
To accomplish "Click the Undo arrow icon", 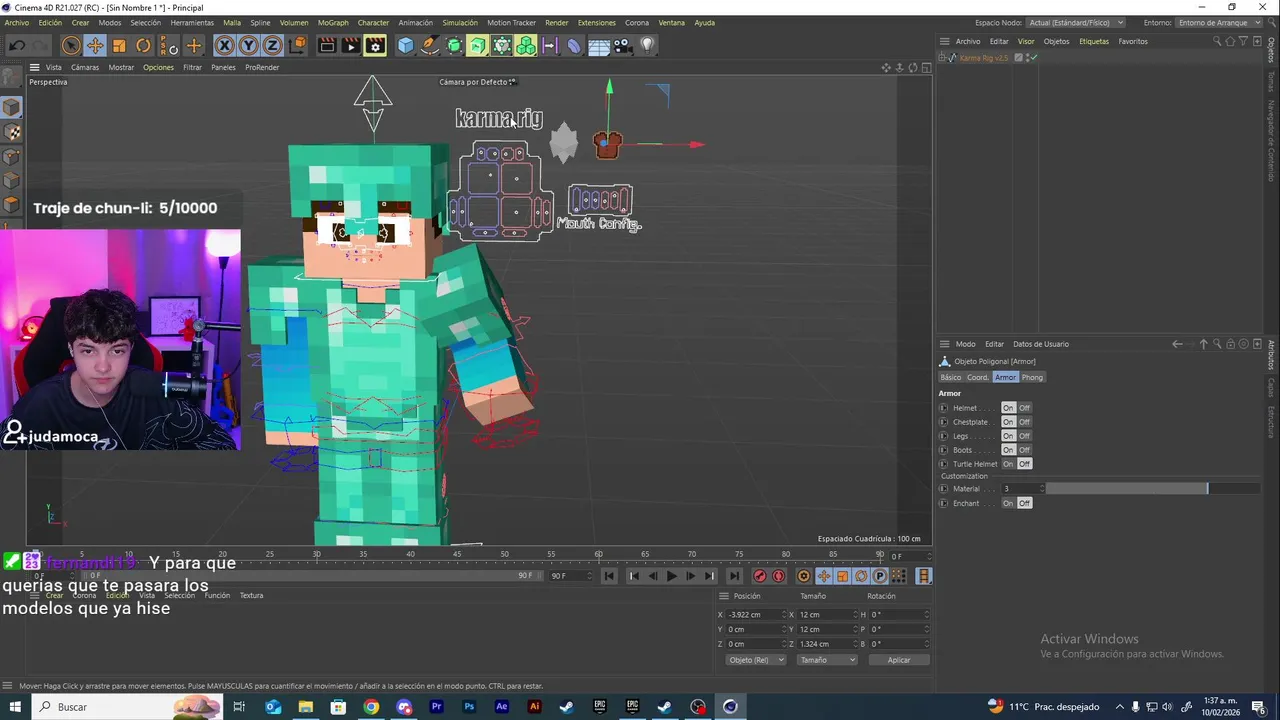I will coord(17,45).
